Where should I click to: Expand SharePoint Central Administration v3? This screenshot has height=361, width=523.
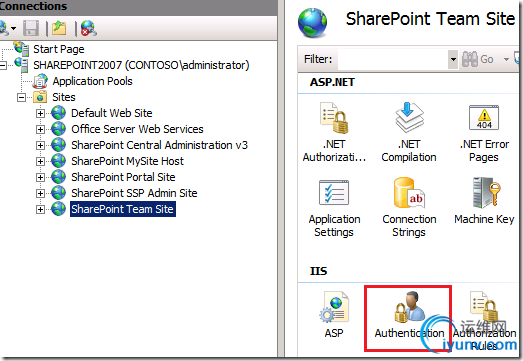pos(40,145)
